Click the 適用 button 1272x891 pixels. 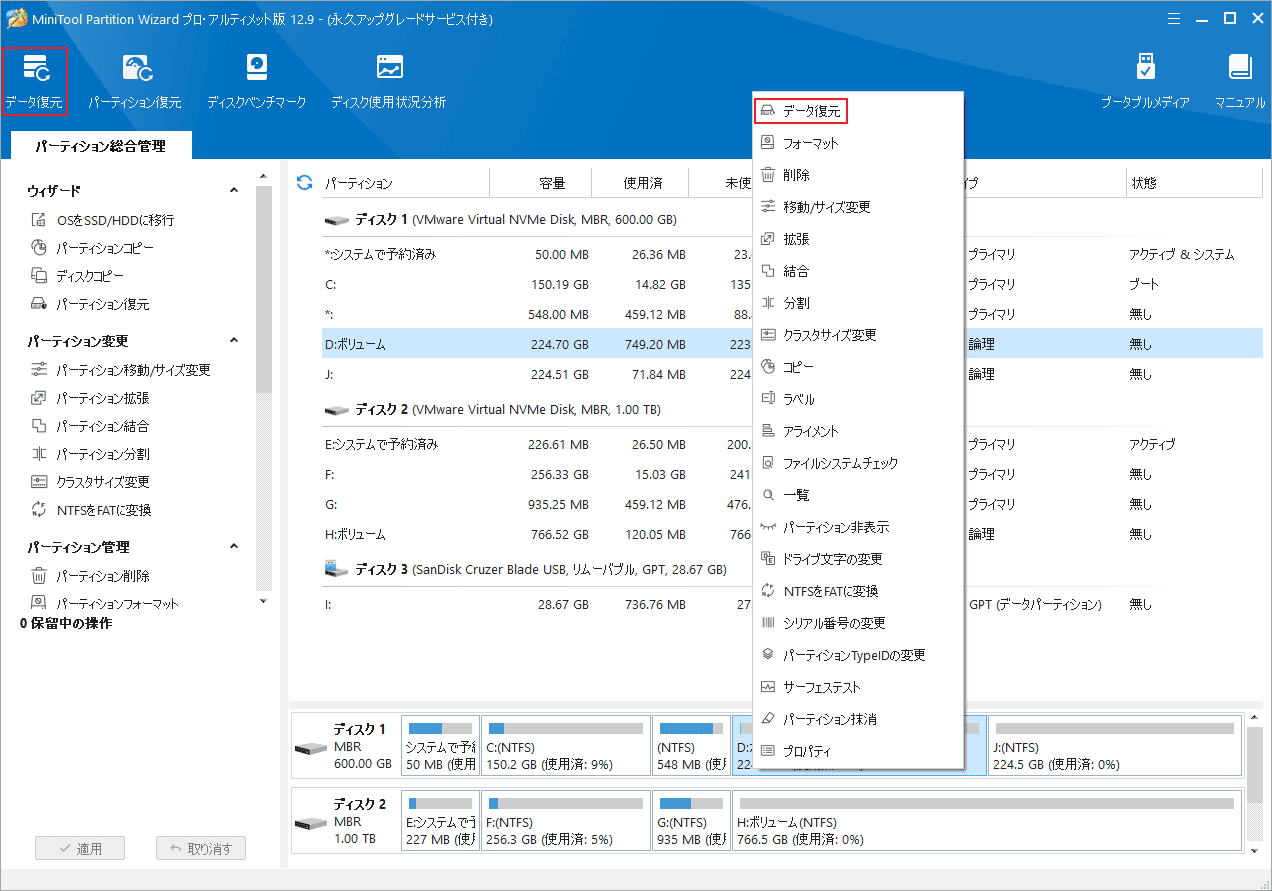80,849
